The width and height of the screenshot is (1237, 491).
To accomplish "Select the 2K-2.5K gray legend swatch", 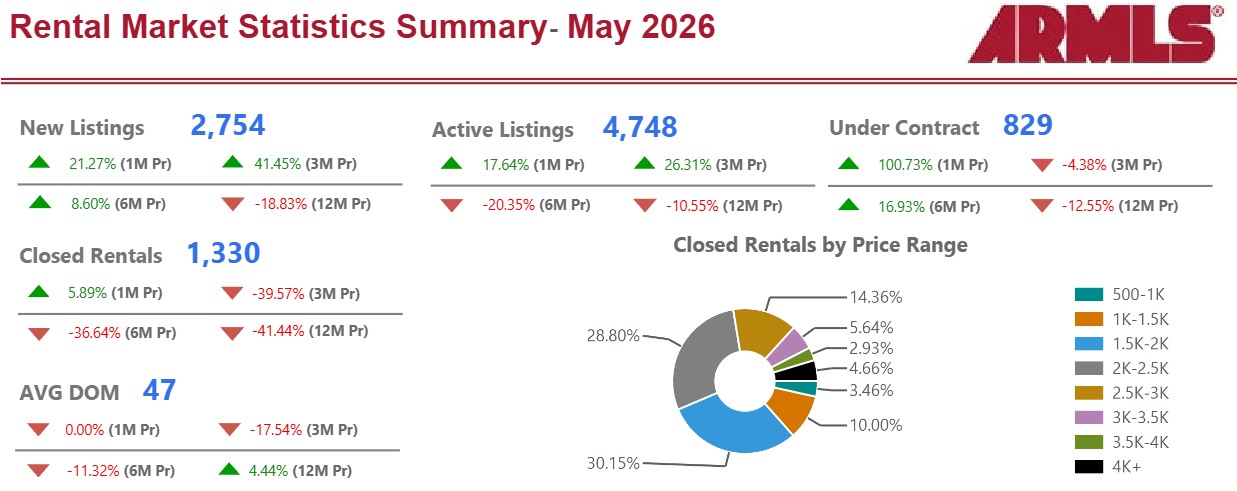I will [1089, 368].
